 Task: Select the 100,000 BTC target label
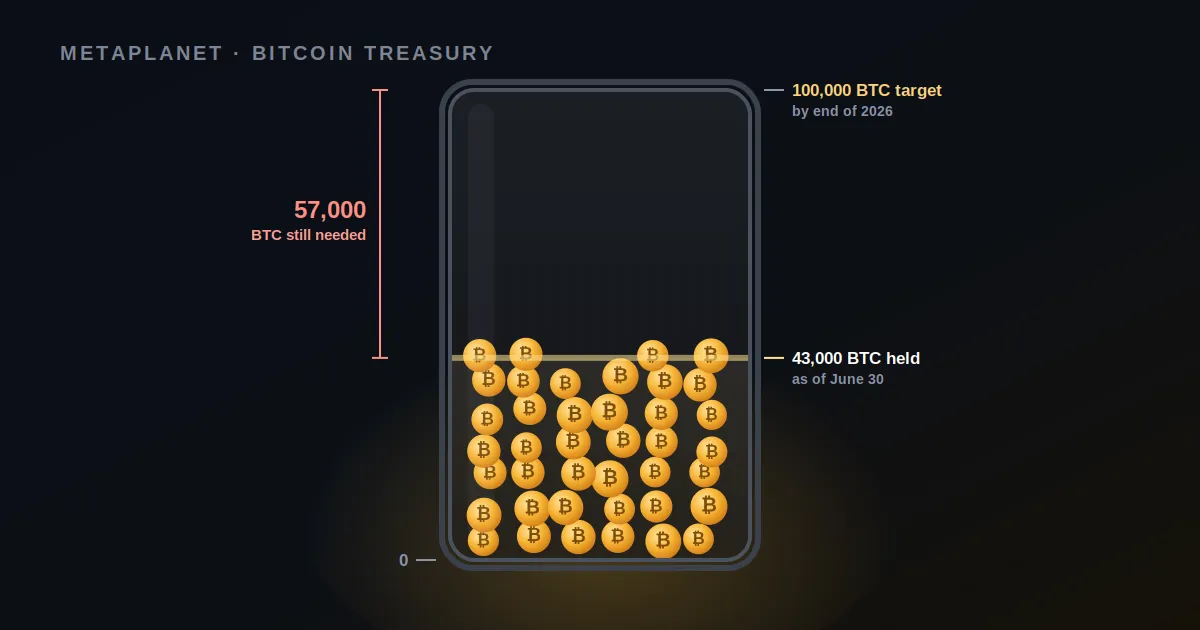(867, 90)
